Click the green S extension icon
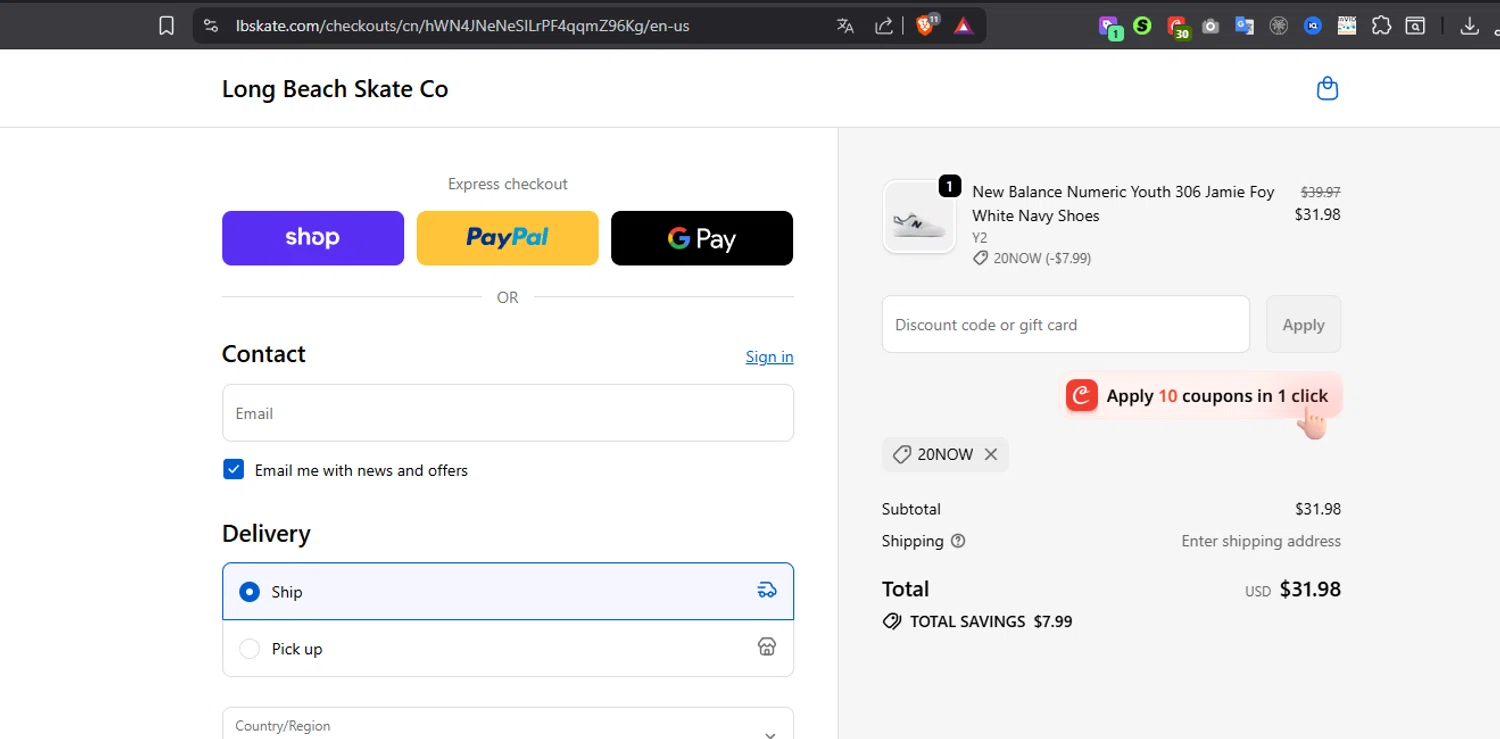The image size is (1500, 739). coord(1142,26)
